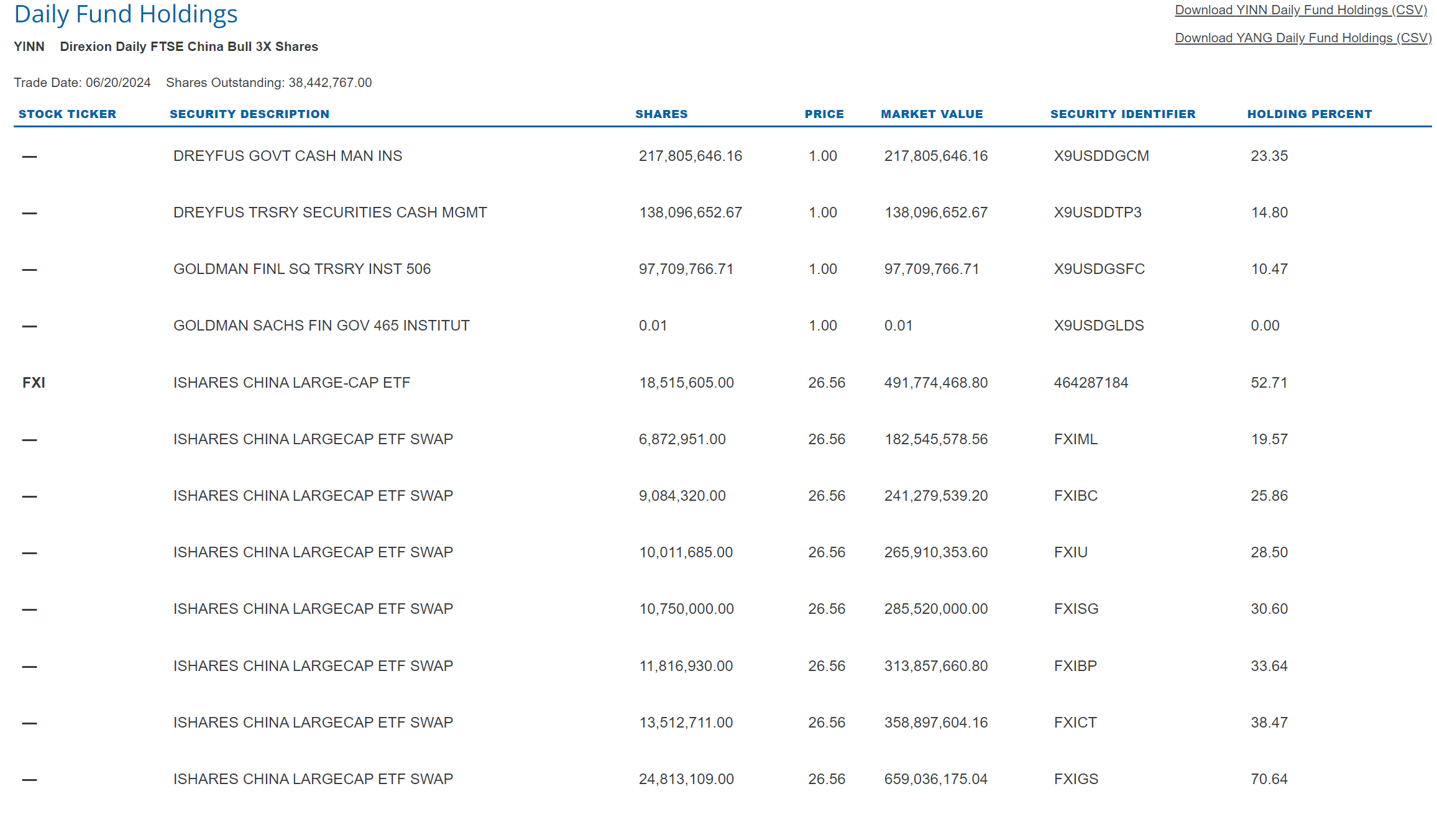Sort by the PRICE column header
Viewport: 1437px width, 840px height.
point(825,114)
